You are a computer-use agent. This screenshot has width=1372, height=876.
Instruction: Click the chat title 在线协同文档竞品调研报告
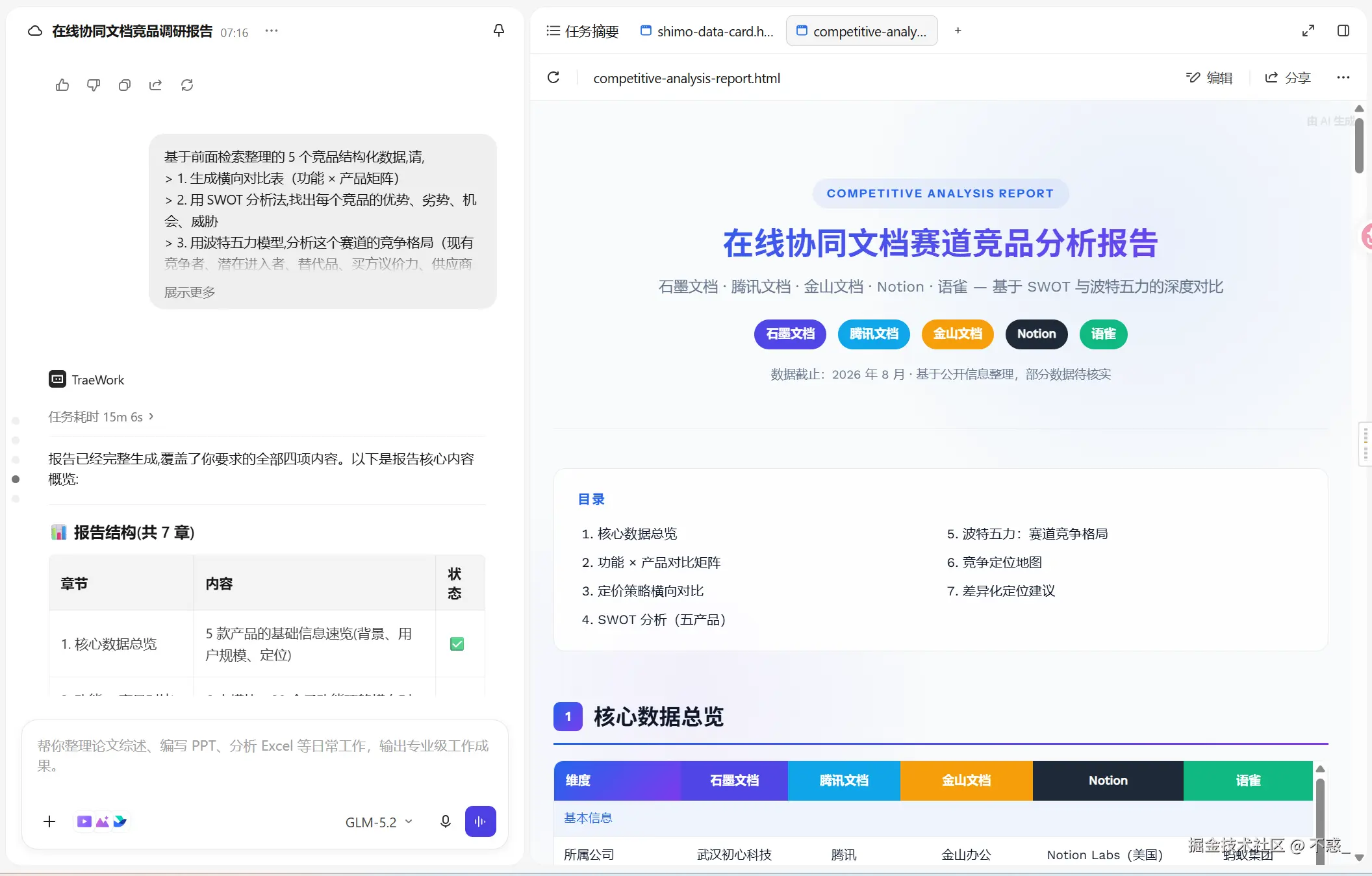click(132, 31)
